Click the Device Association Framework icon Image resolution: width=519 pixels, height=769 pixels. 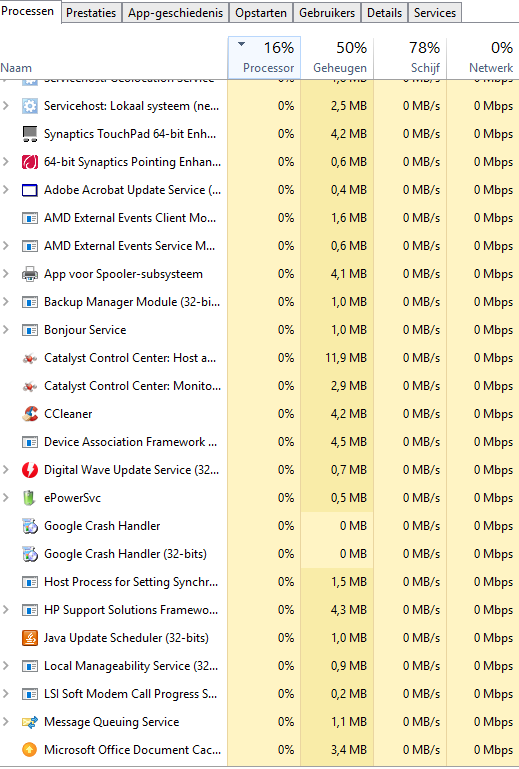click(x=30, y=442)
